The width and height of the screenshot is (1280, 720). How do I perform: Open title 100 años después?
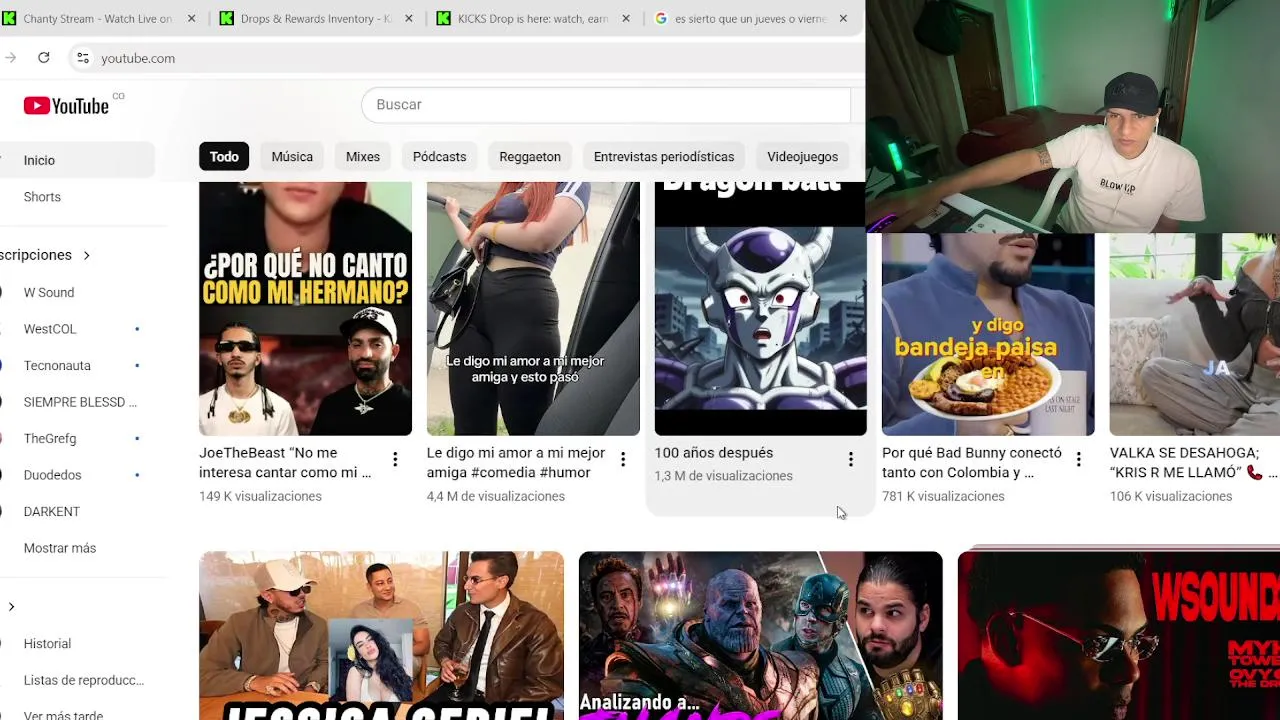pos(714,453)
